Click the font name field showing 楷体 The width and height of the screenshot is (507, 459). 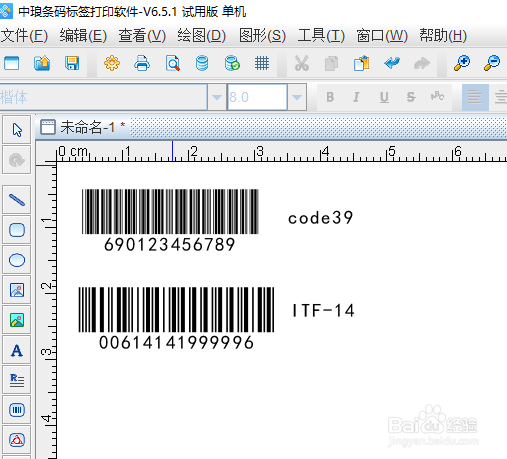[x=103, y=97]
